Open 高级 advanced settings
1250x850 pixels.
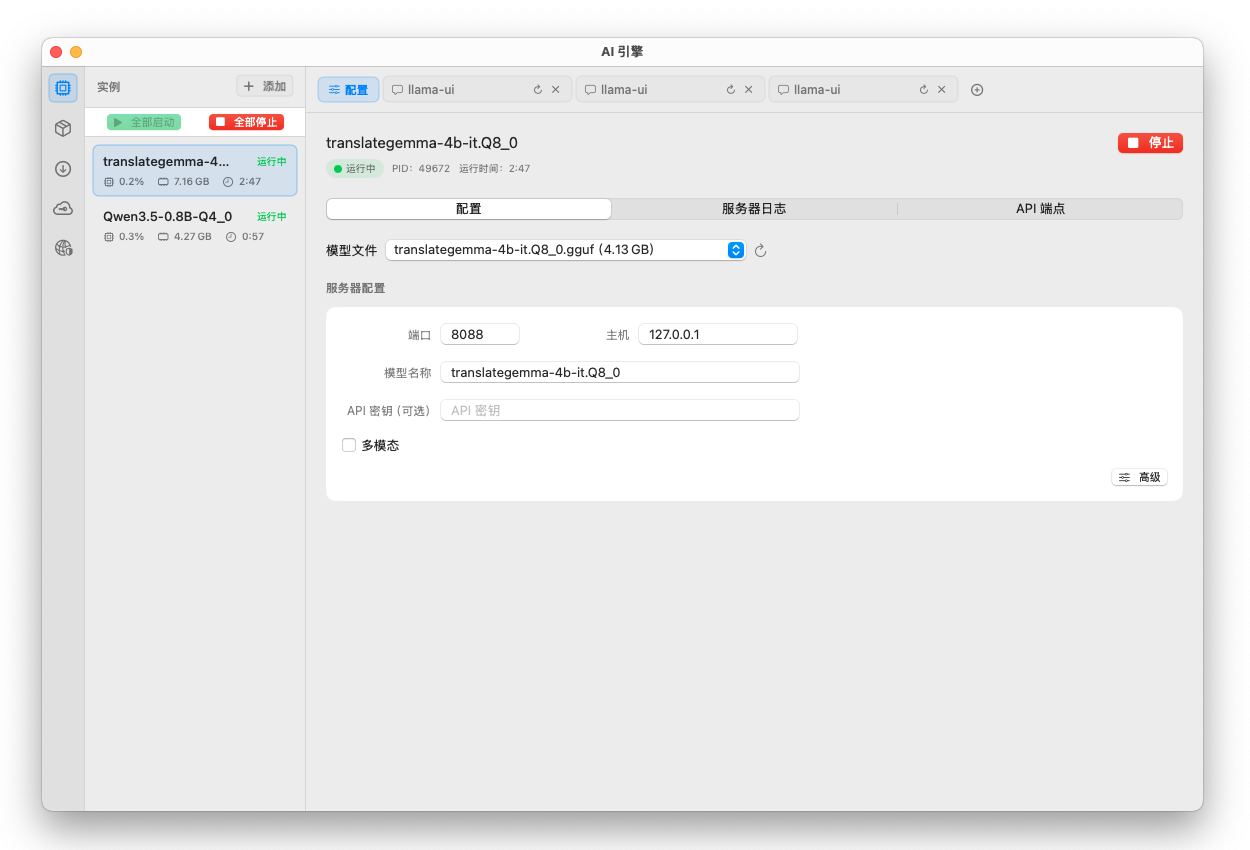pyautogui.click(x=1139, y=478)
